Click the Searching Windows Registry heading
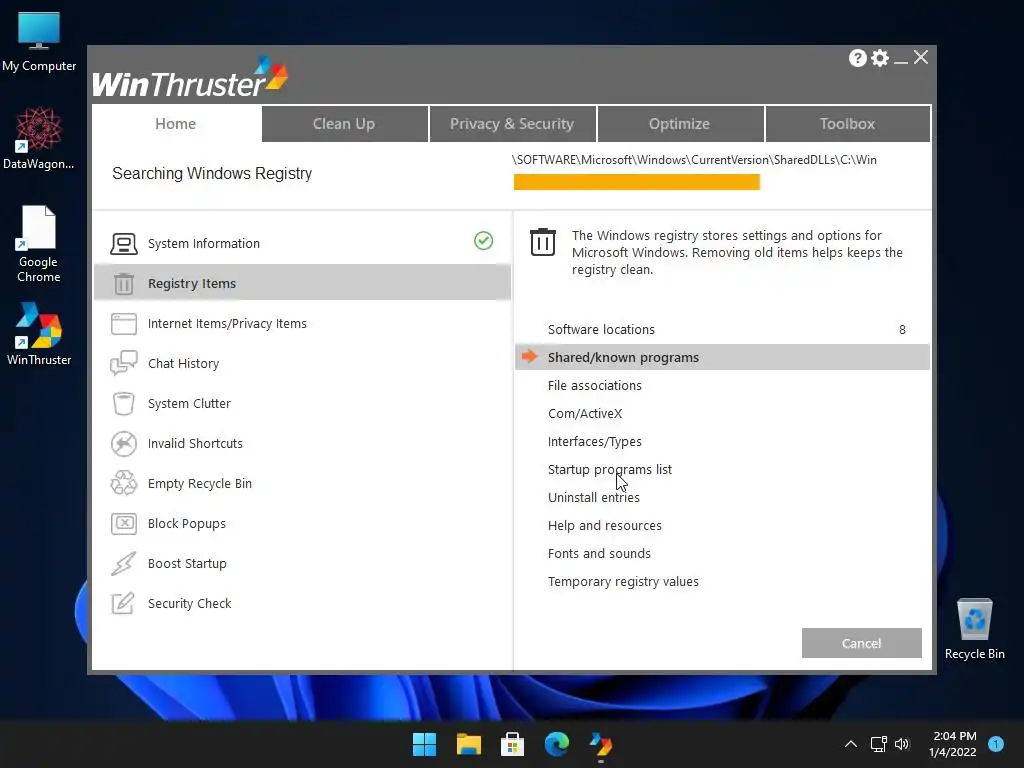Viewport: 1024px width, 768px height. [x=212, y=174]
